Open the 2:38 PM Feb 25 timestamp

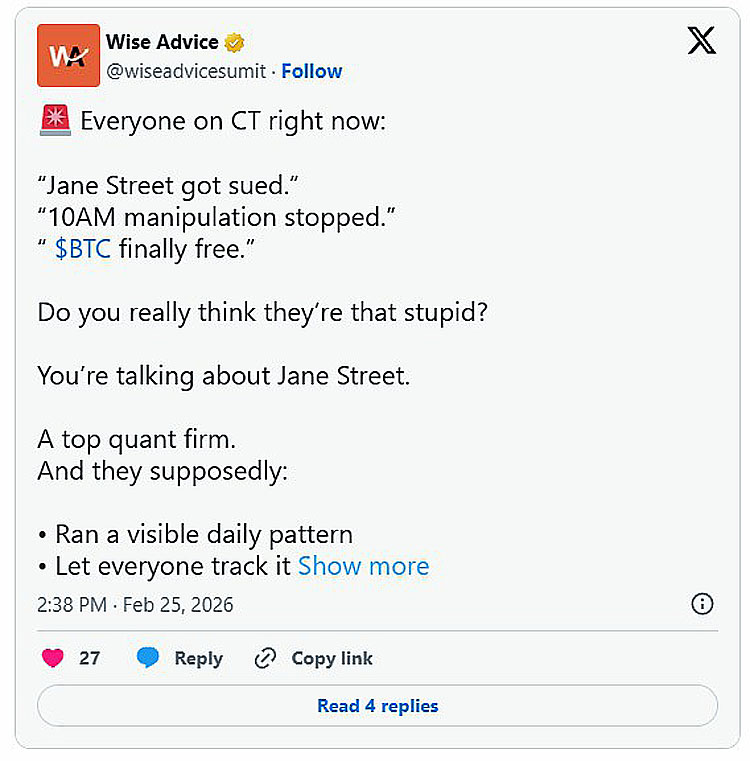pyautogui.click(x=136, y=605)
